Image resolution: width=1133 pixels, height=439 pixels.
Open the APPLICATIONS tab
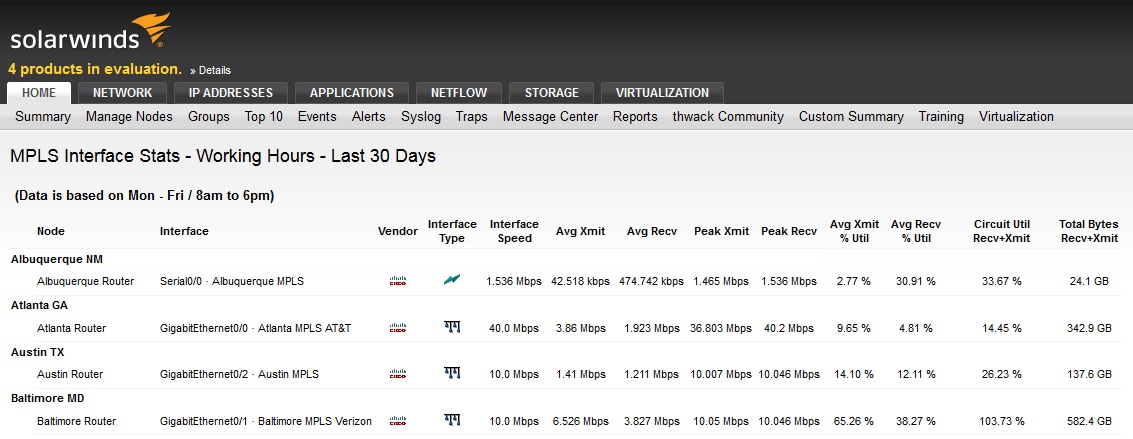352,92
